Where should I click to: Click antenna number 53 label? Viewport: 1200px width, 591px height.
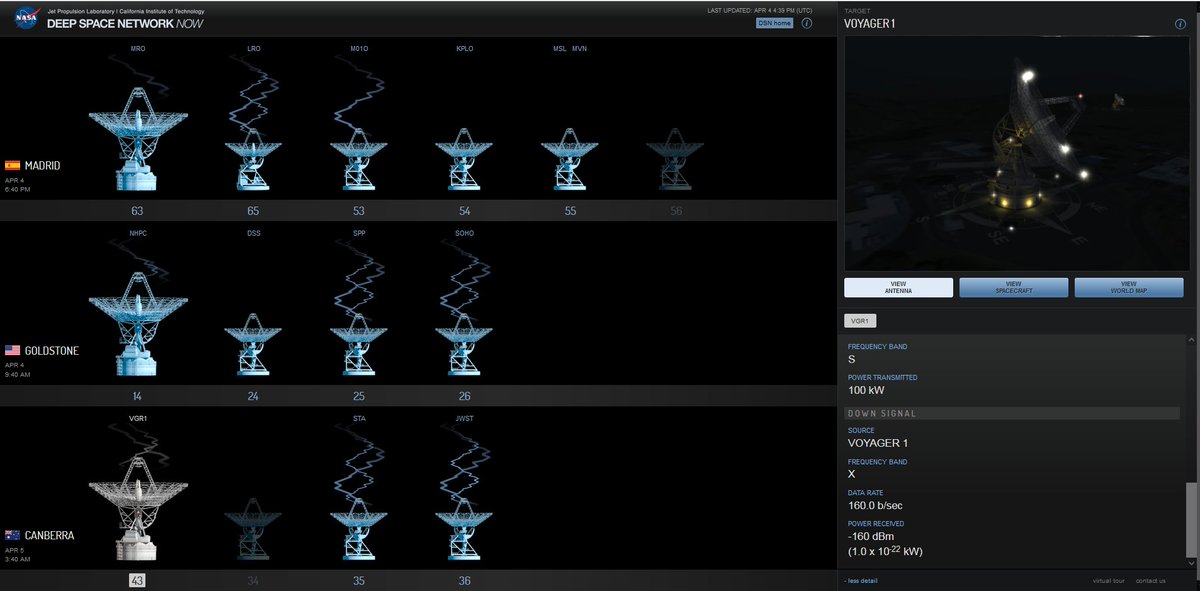pyautogui.click(x=359, y=211)
